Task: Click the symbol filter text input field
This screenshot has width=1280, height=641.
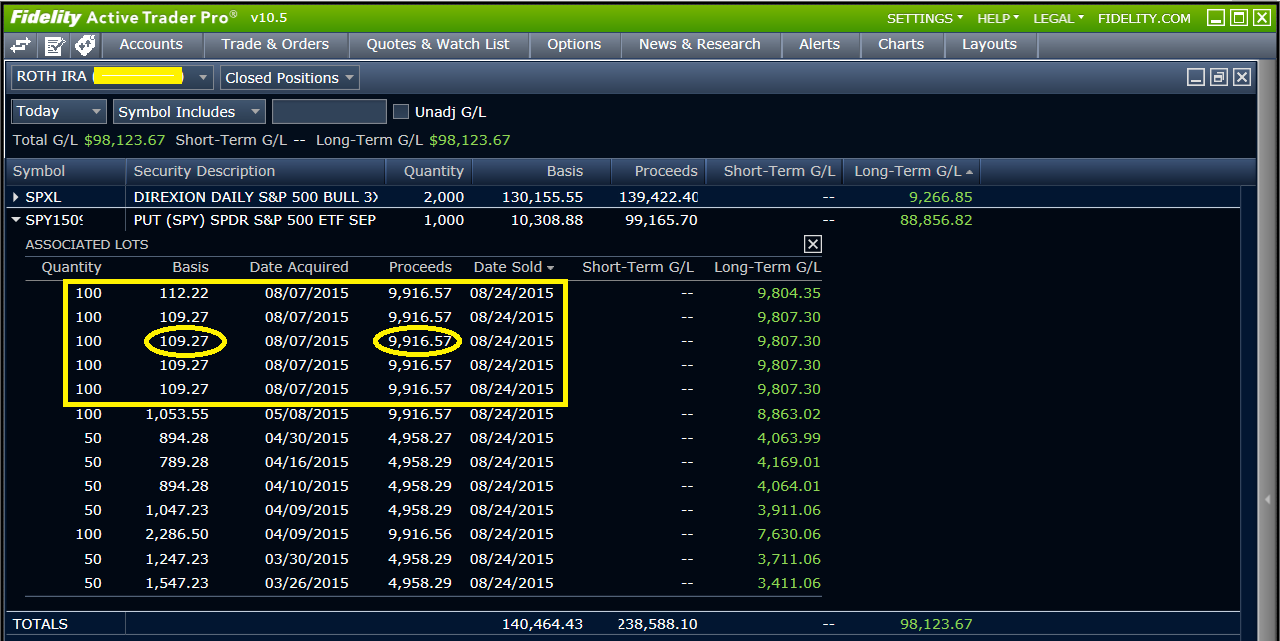Action: click(329, 112)
